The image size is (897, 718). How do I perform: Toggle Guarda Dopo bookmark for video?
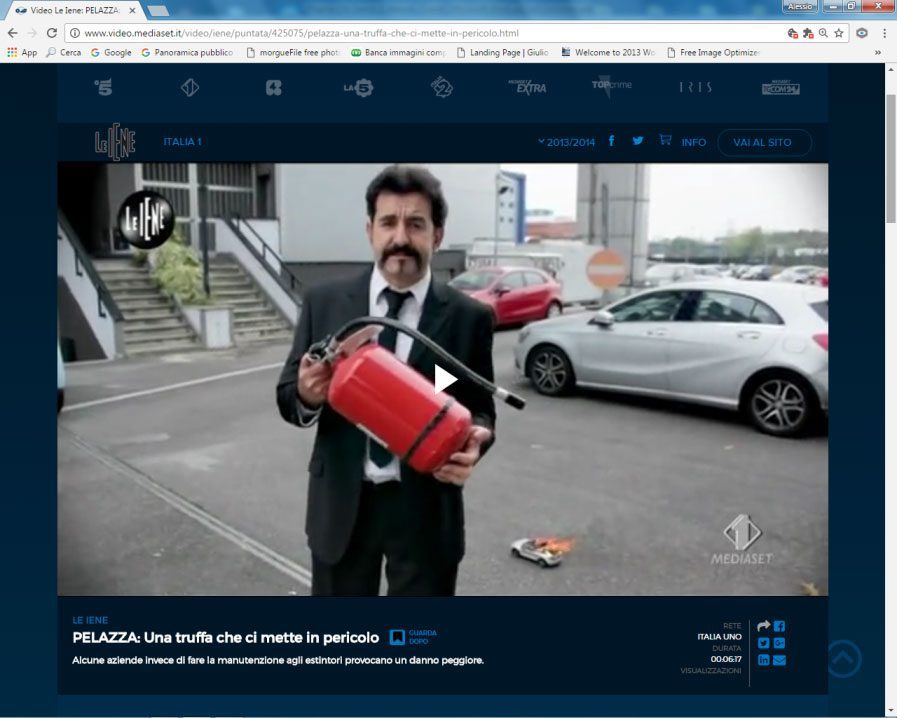(x=397, y=637)
